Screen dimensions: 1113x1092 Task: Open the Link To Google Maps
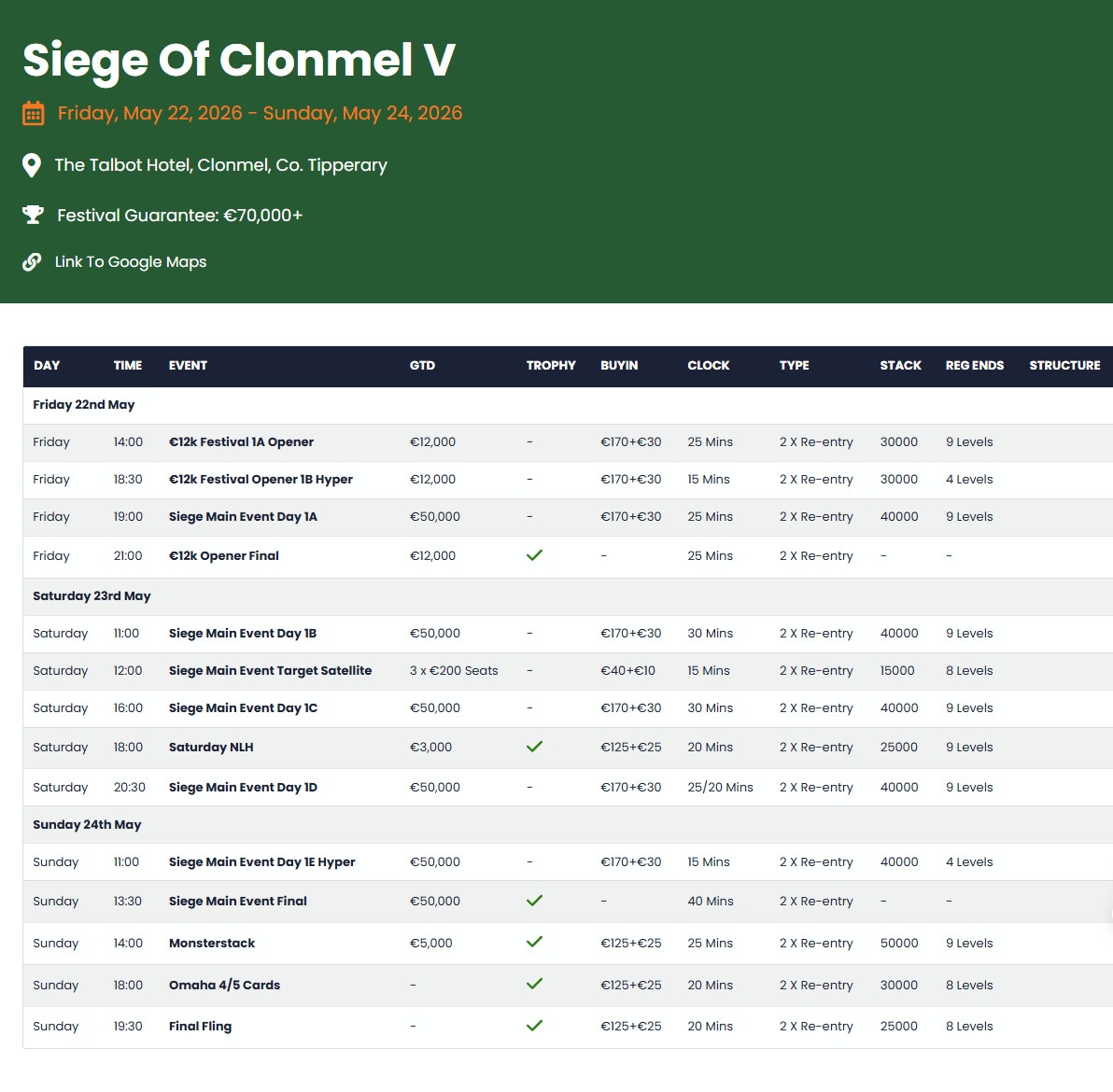click(131, 262)
